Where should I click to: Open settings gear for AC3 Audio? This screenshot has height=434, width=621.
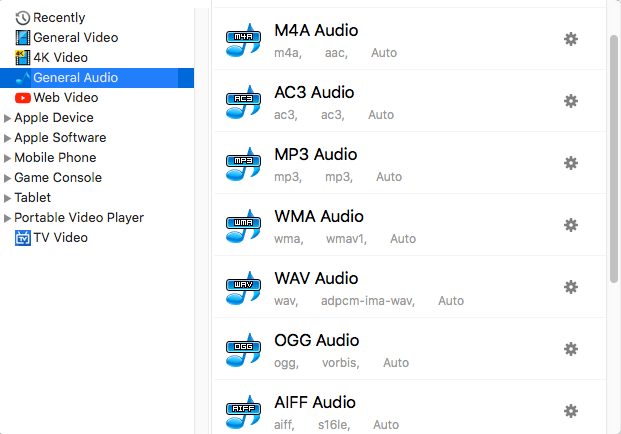571,101
